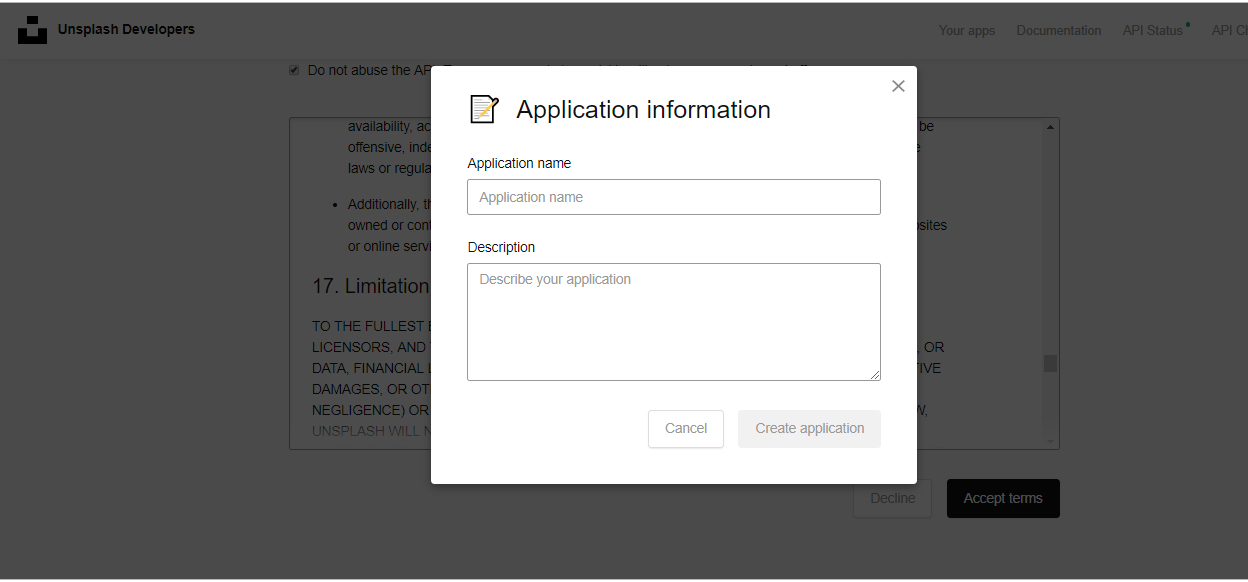The image size is (1248, 582).
Task: Click the Create application button
Action: [x=810, y=428]
